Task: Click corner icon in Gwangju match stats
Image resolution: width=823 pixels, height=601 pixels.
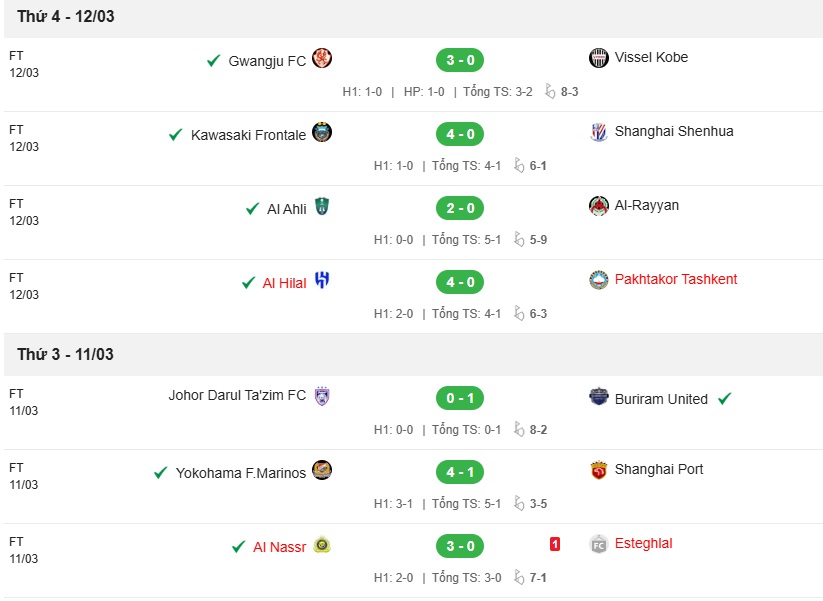Action: (x=550, y=91)
